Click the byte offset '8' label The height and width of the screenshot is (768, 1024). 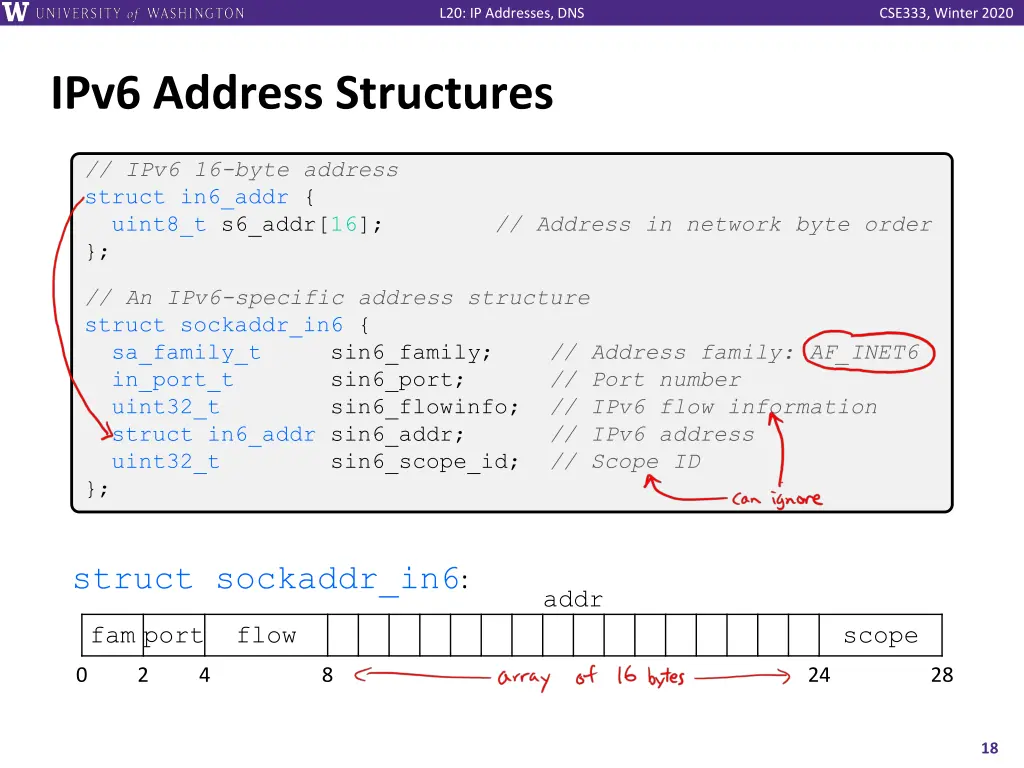click(x=327, y=675)
